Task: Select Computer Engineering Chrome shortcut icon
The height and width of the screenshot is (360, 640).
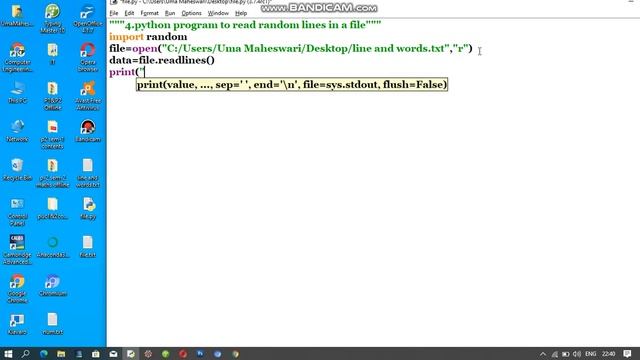Action: pyautogui.click(x=17, y=57)
